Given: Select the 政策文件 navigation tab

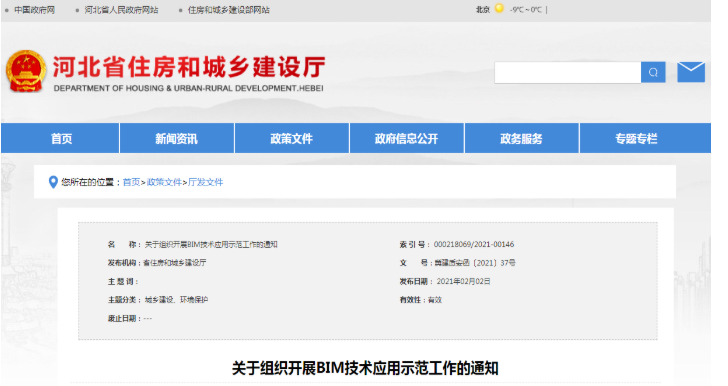Looking at the screenshot, I should coord(292,138).
